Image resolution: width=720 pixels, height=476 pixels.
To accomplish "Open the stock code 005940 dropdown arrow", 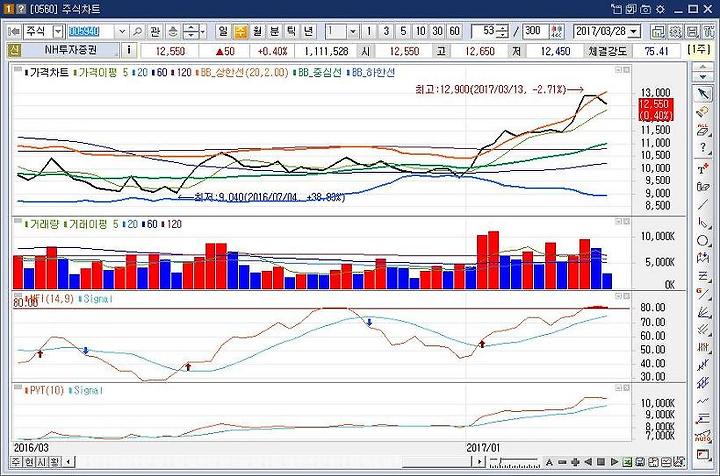I will tap(122, 31).
